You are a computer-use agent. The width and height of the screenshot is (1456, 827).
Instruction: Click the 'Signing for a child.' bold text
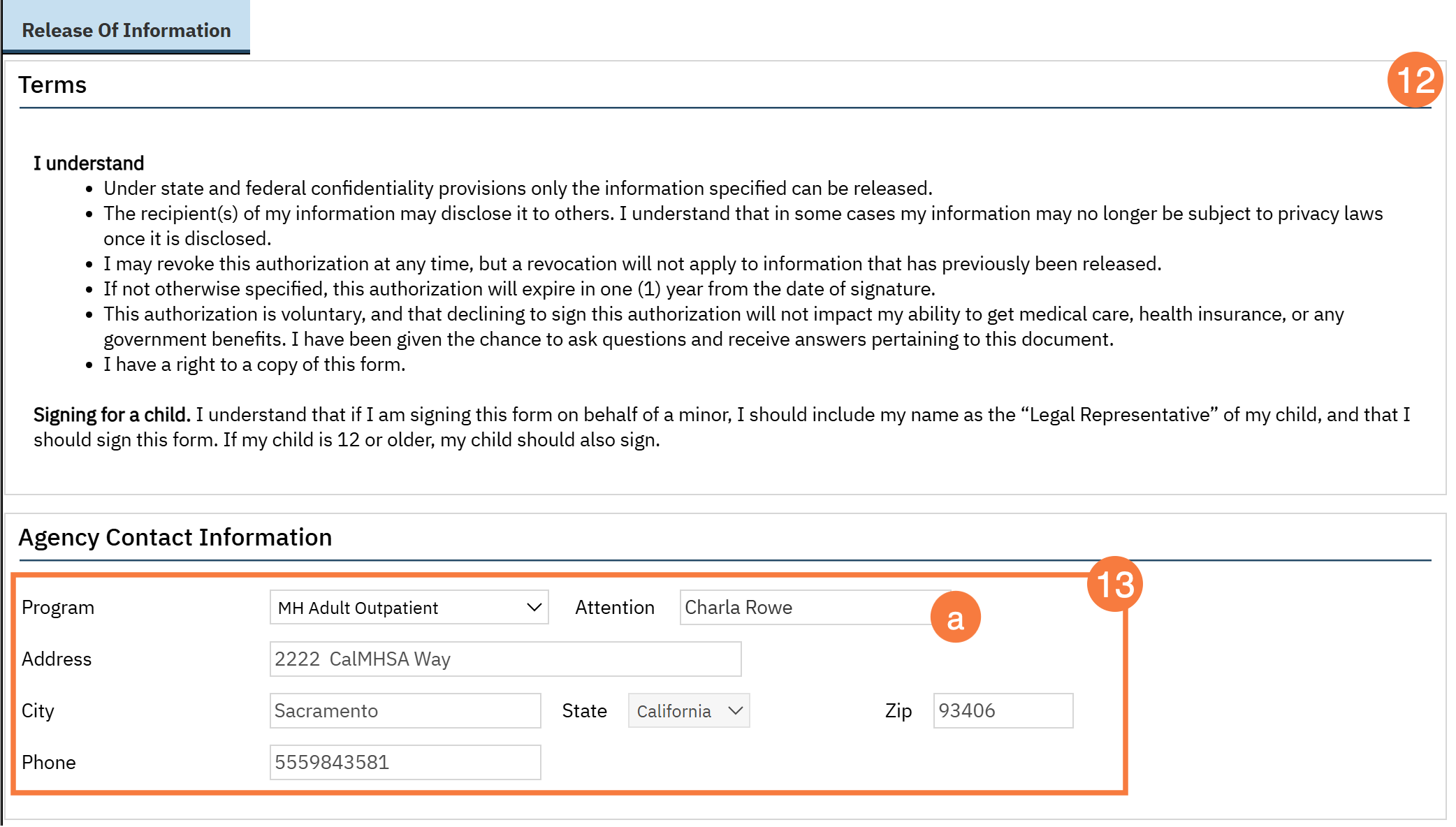tap(112, 415)
